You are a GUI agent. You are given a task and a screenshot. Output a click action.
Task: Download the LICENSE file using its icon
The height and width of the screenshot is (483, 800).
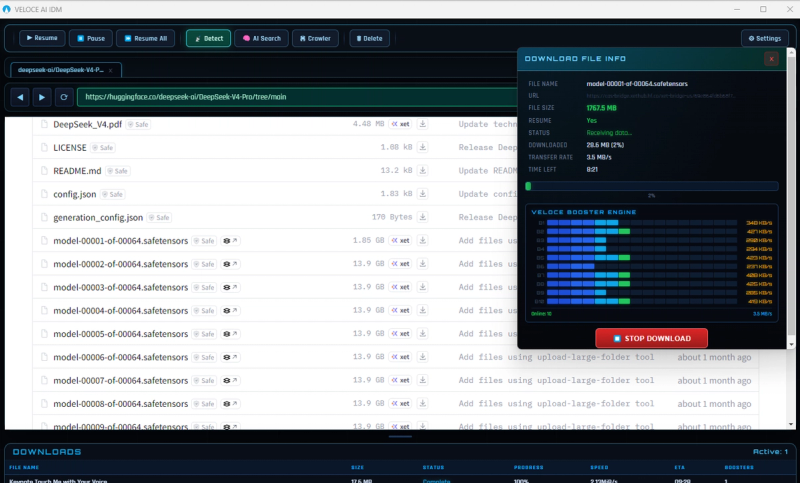[422, 147]
